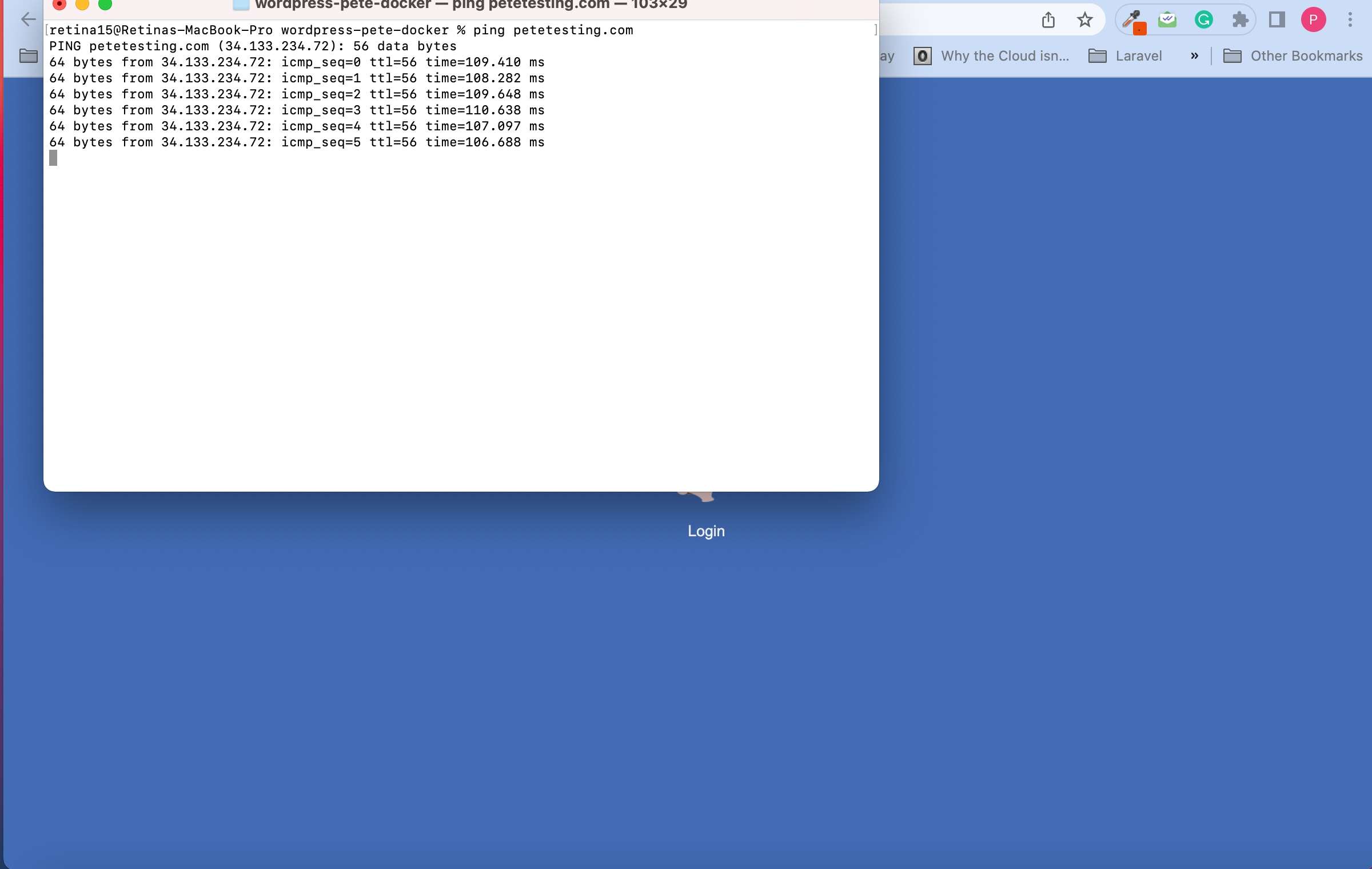Screen dimensions: 1372x869
Task: Expand hidden bookmarks with double chevron
Action: (1194, 56)
